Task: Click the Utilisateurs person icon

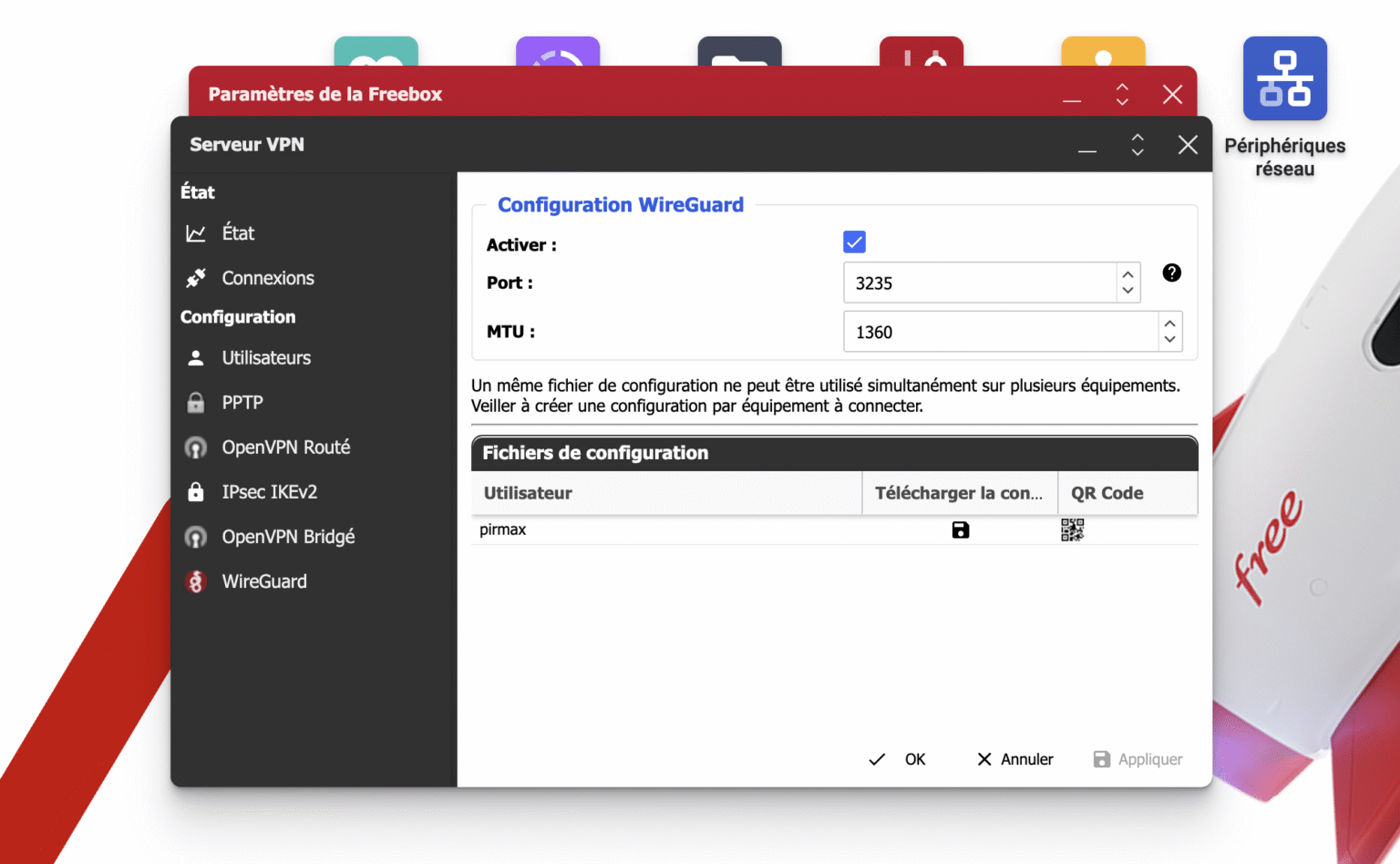Action: coord(196,358)
